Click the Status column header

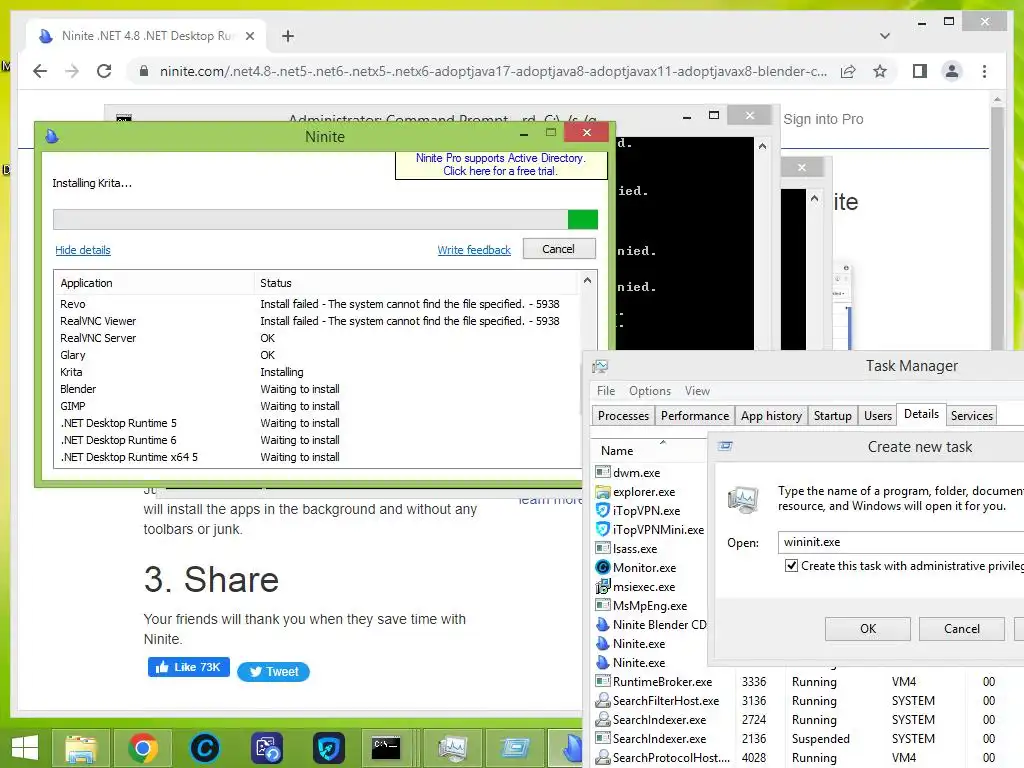click(x=416, y=283)
